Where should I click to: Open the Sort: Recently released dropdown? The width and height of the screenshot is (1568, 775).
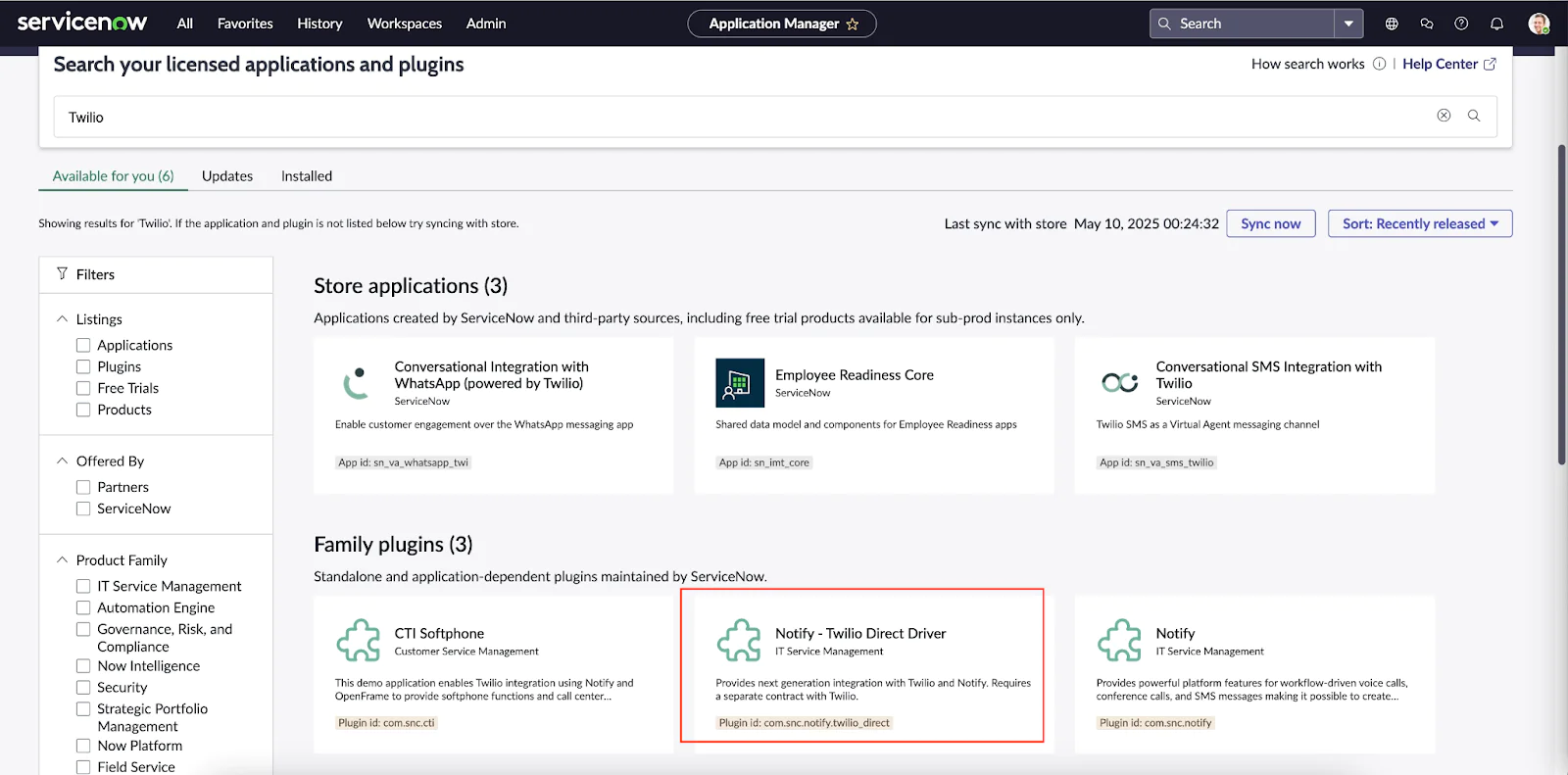pos(1420,223)
